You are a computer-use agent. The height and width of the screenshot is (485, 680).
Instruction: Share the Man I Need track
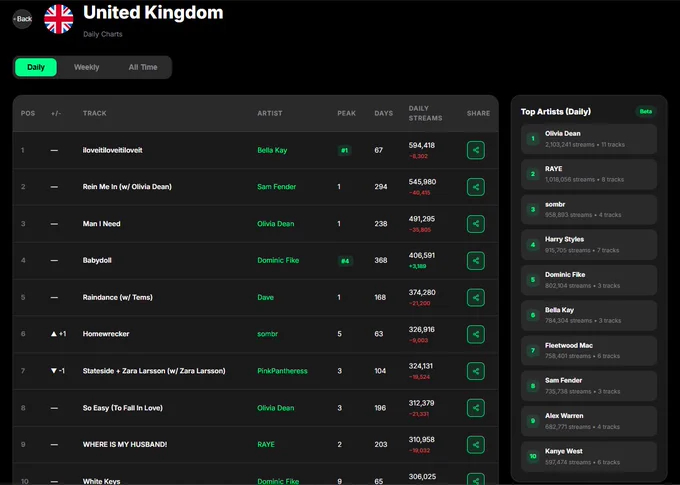click(x=476, y=224)
